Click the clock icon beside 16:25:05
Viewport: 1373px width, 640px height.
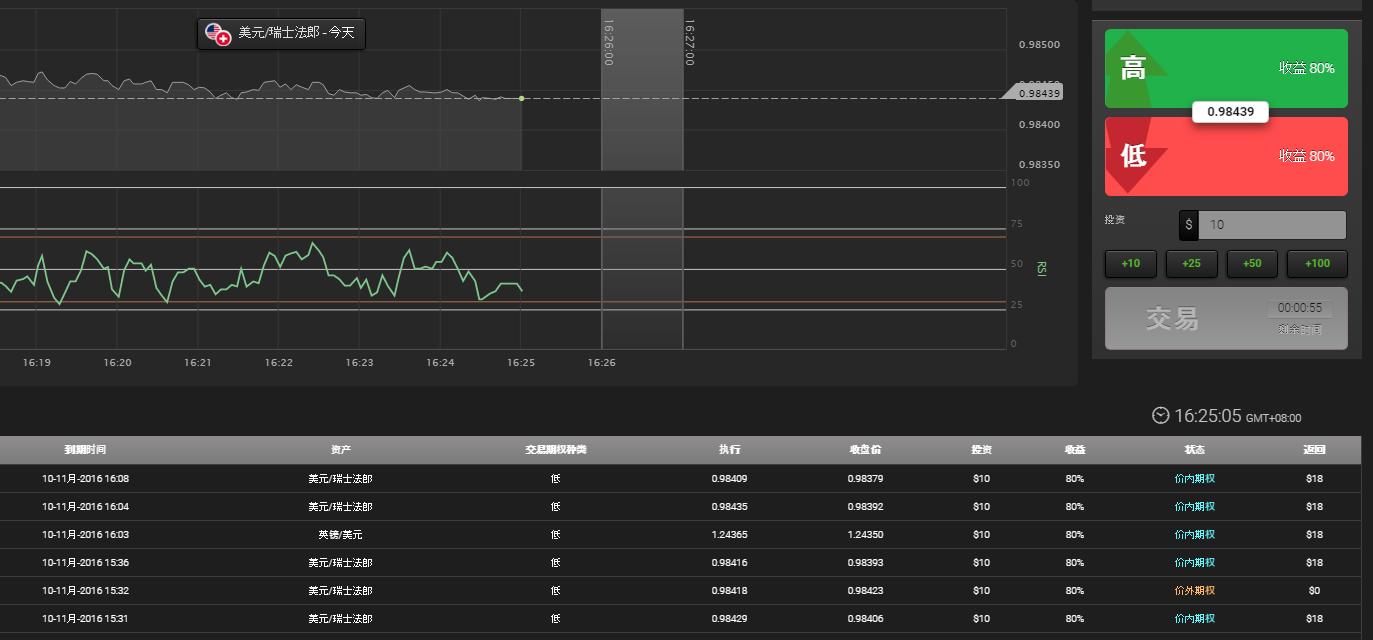point(1160,415)
